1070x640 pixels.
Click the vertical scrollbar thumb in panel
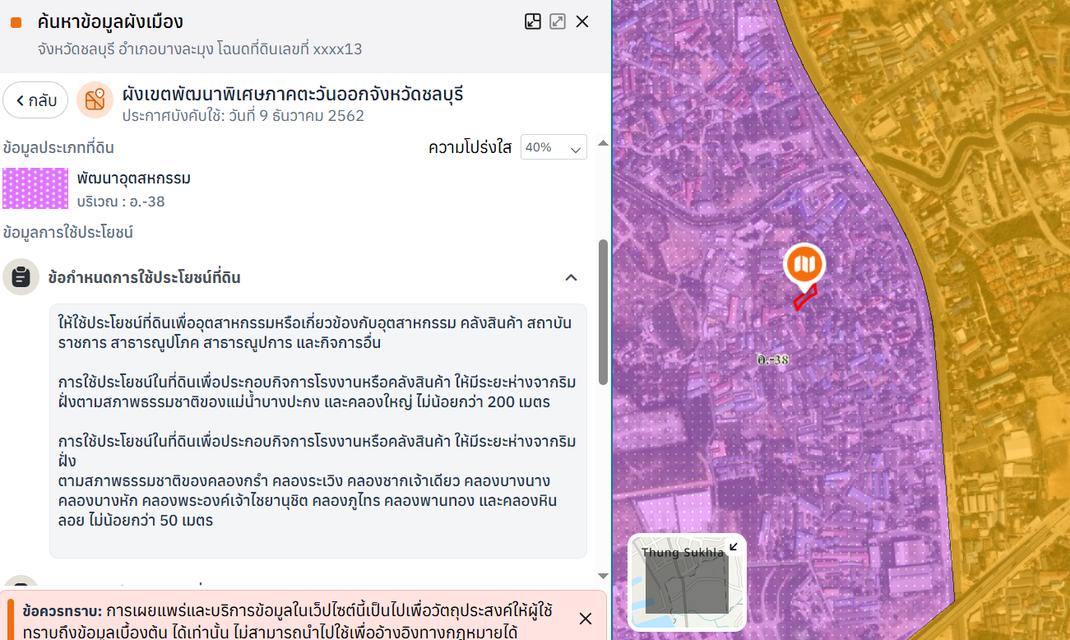click(603, 312)
